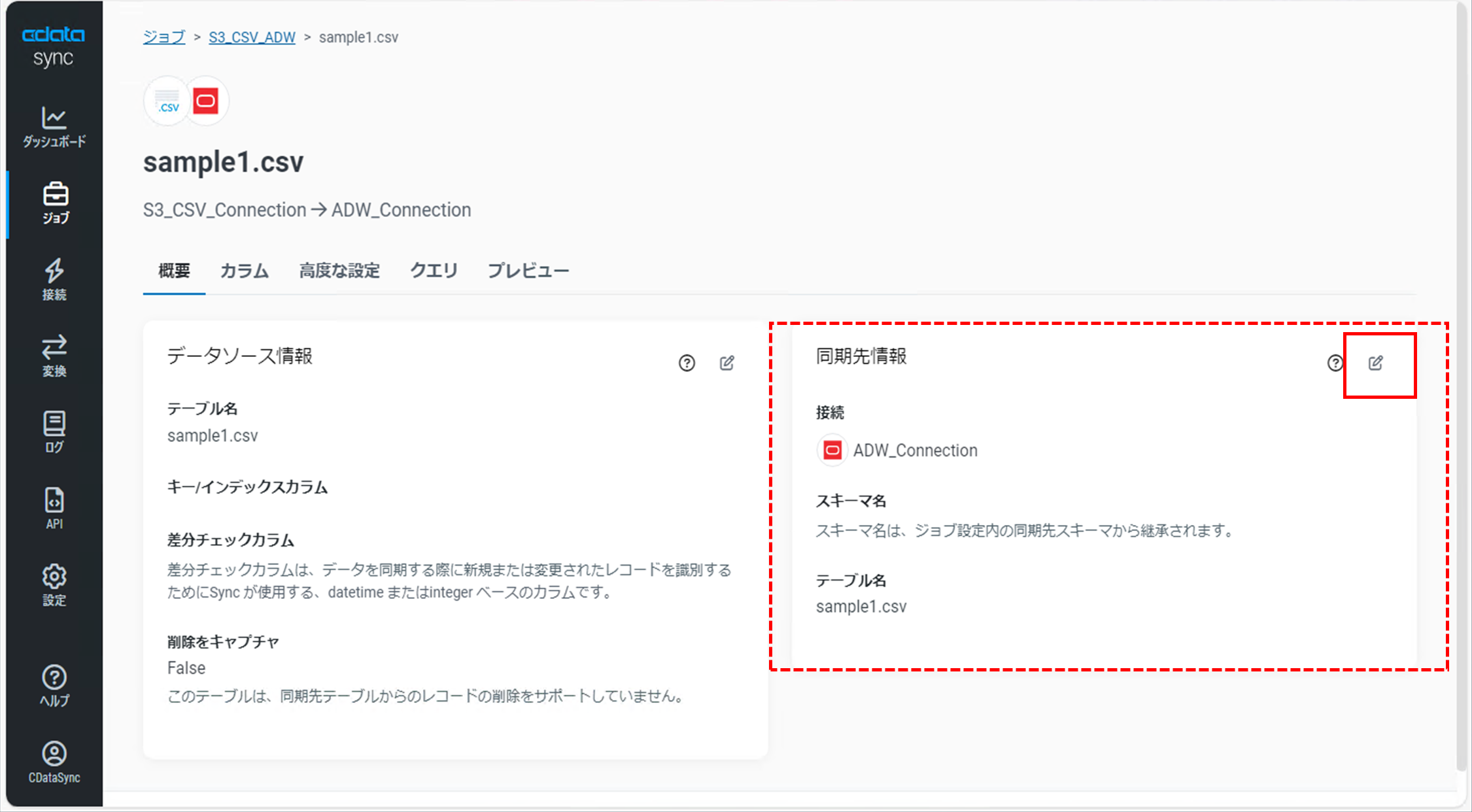Switch to the 高度な設定 tab
Viewport: 1472px width, 812px height.
(x=339, y=271)
